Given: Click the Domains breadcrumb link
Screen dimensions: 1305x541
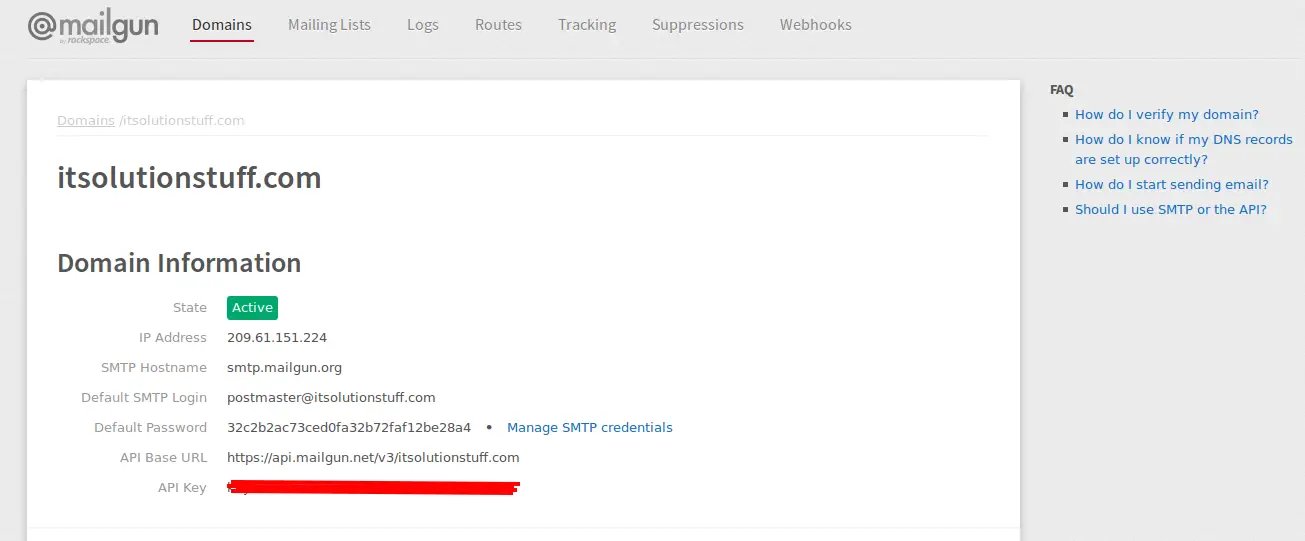Looking at the screenshot, I should 86,121.
